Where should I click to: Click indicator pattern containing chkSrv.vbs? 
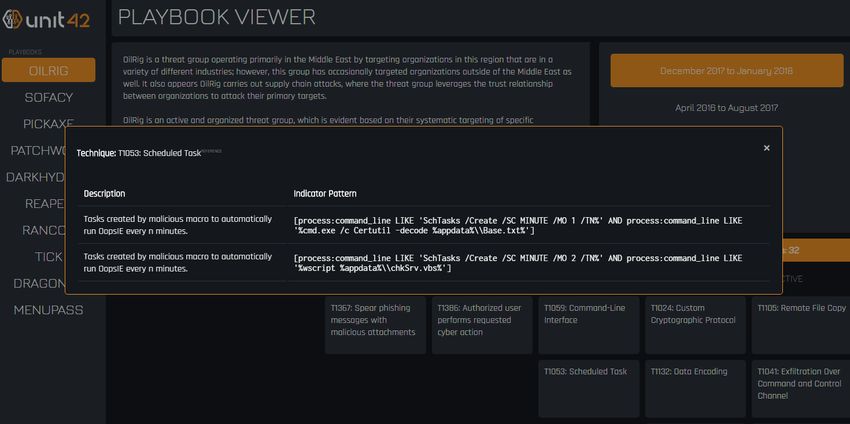518,263
